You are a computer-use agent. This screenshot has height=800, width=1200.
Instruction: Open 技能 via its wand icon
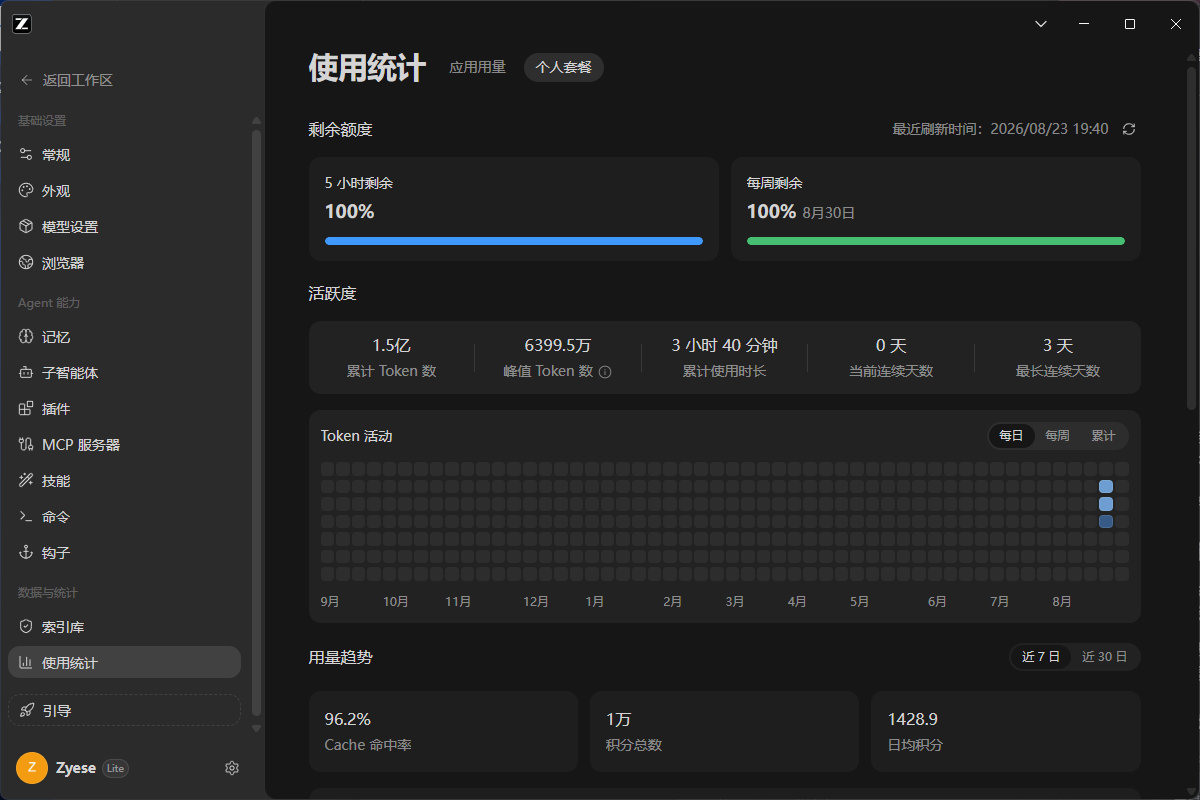[26, 481]
